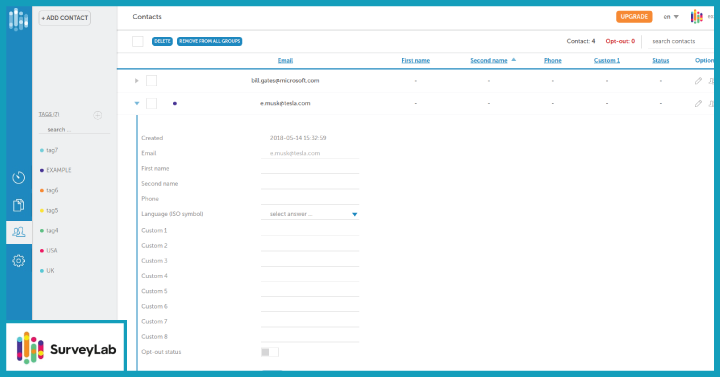Sort contacts by Email column
Image resolution: width=720 pixels, height=377 pixels.
tap(285, 61)
